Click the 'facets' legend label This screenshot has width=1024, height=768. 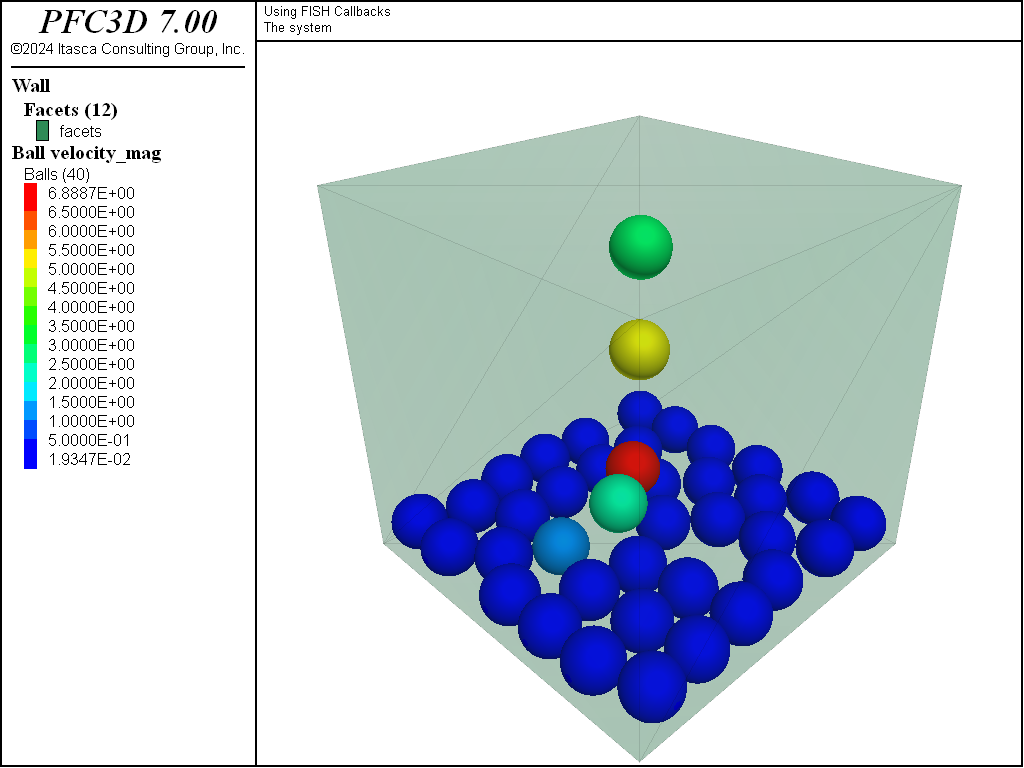coord(80,131)
